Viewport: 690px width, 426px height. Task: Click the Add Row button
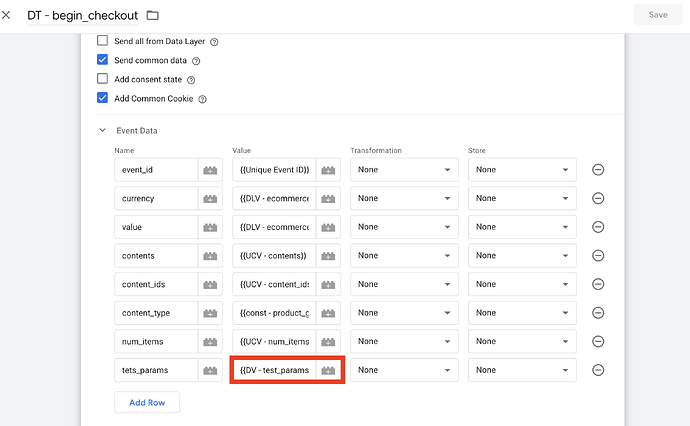147,402
